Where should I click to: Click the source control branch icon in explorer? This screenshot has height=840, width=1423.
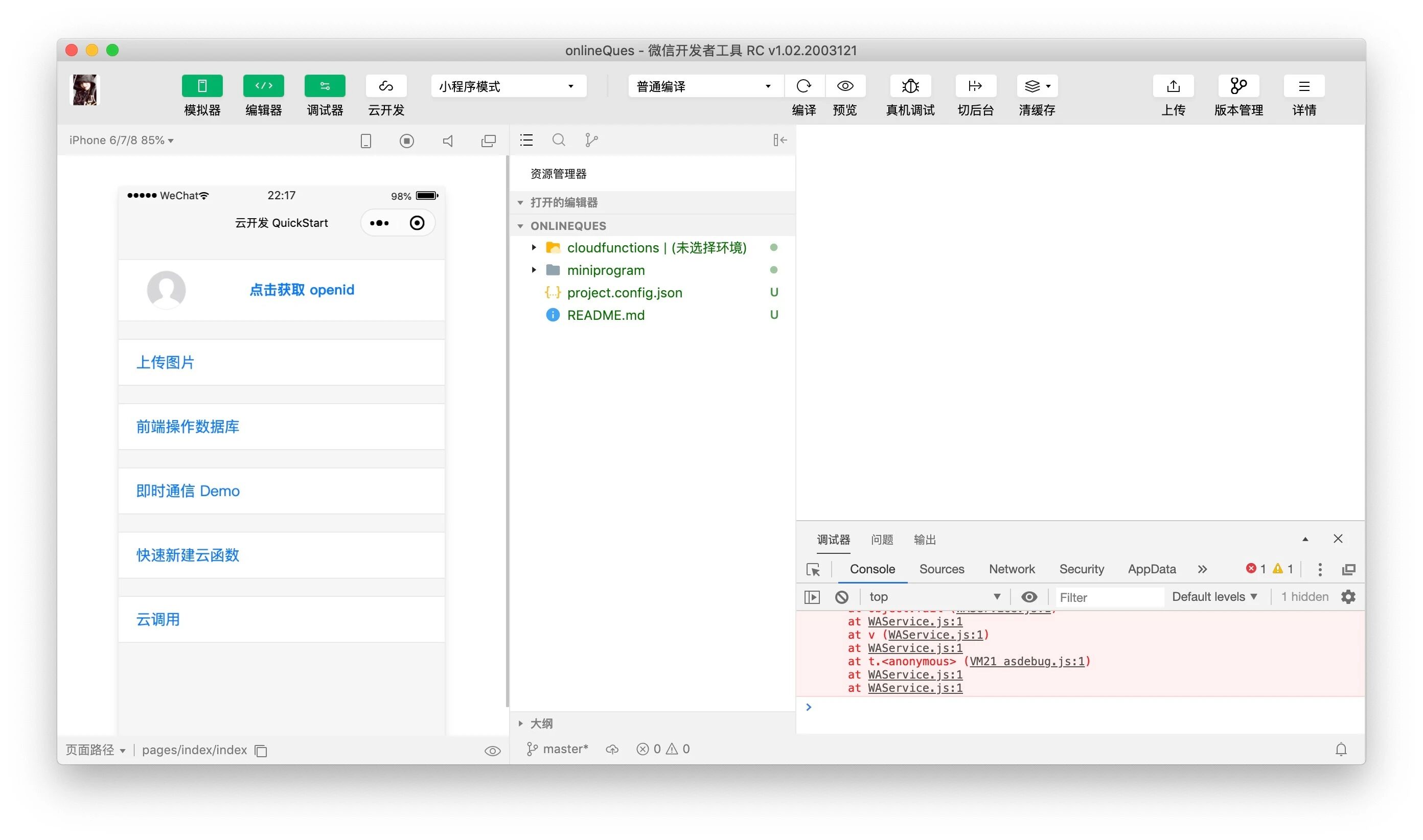(591, 140)
